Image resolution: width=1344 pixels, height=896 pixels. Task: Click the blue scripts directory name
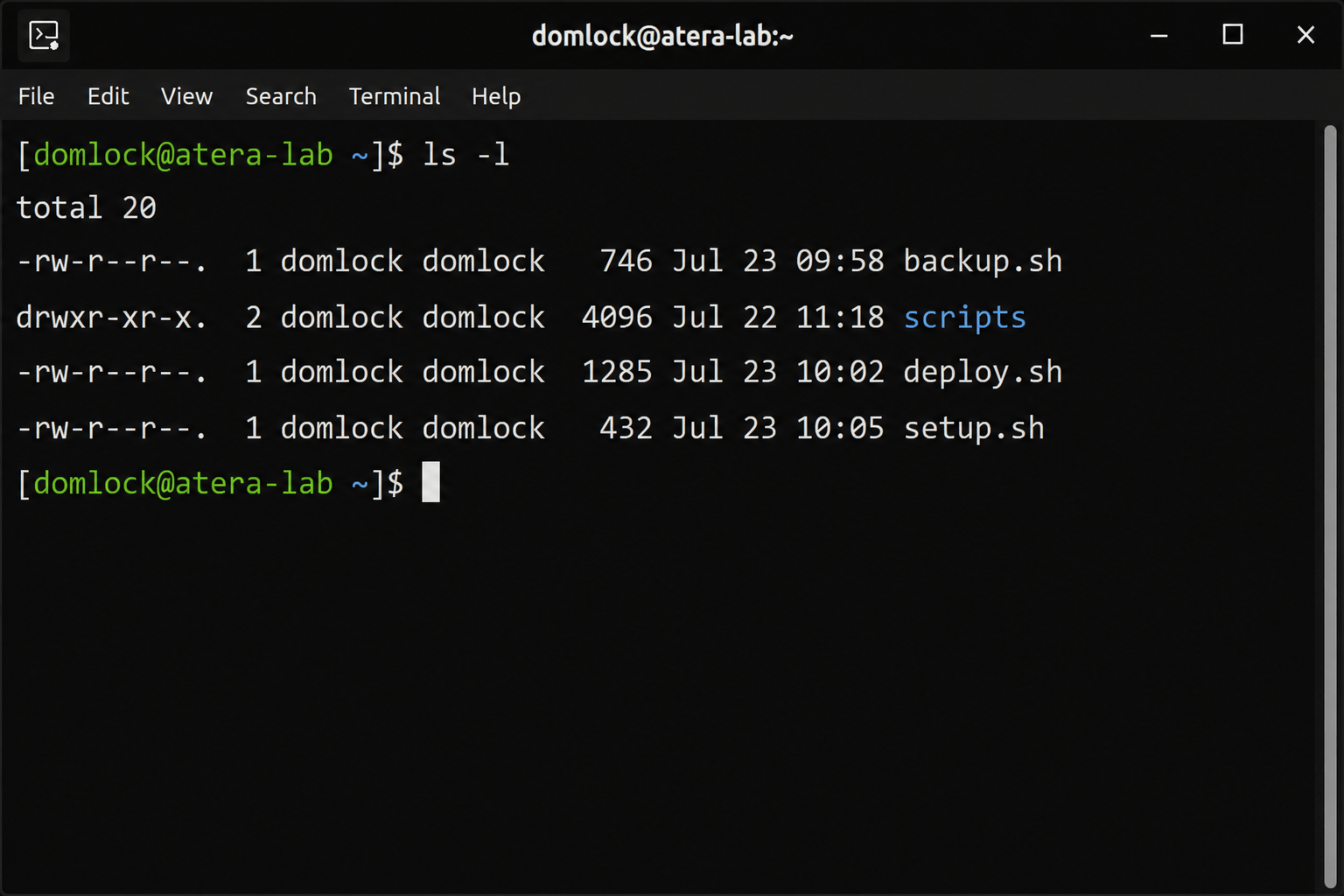[964, 318]
